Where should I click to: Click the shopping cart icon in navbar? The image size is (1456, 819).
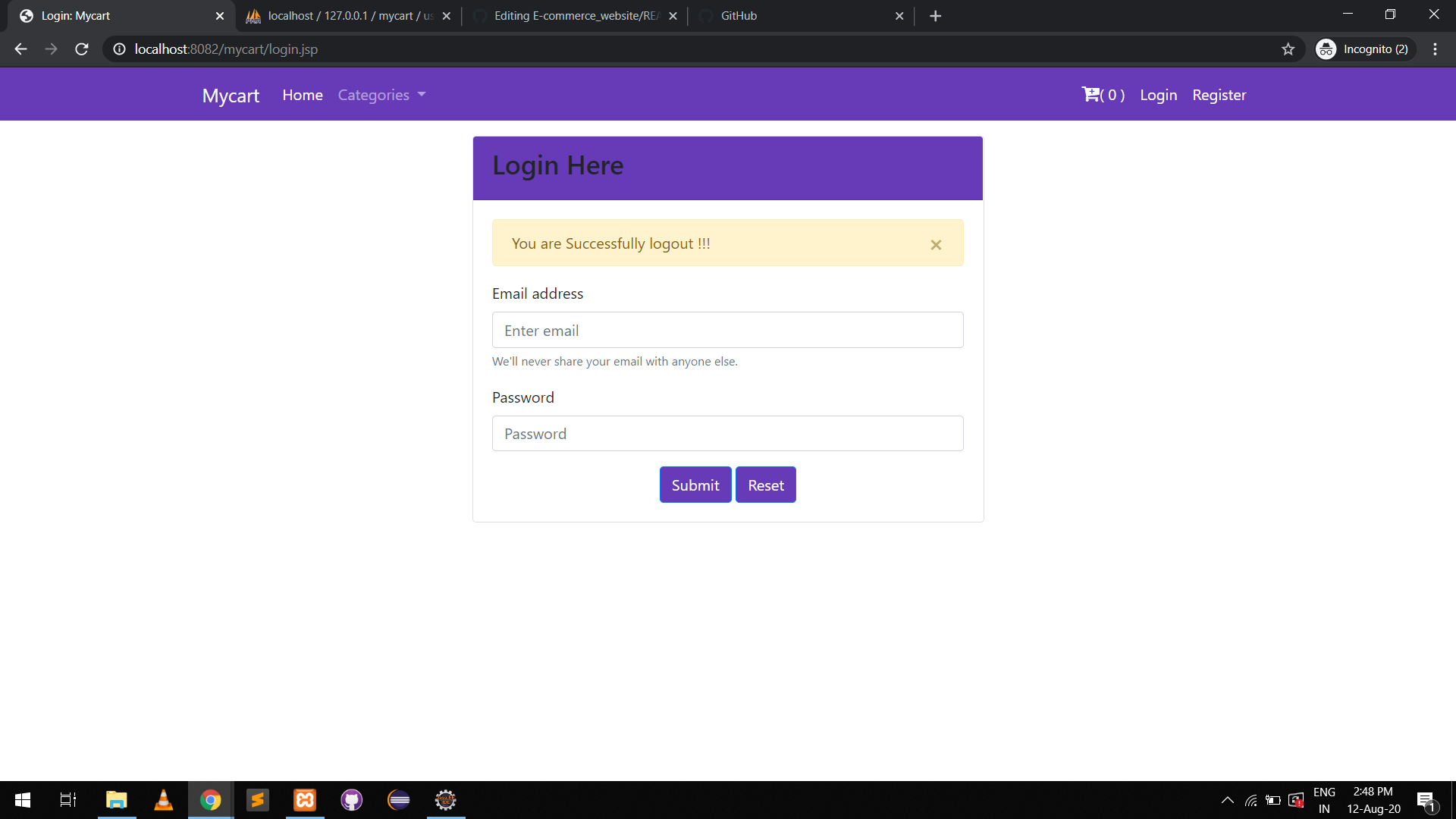click(1091, 95)
